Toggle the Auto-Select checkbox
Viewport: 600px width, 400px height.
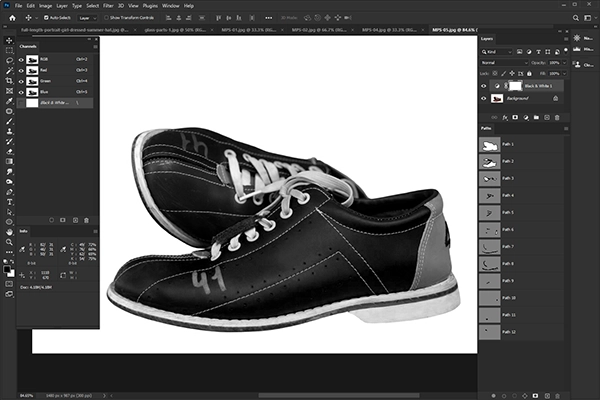pos(46,17)
